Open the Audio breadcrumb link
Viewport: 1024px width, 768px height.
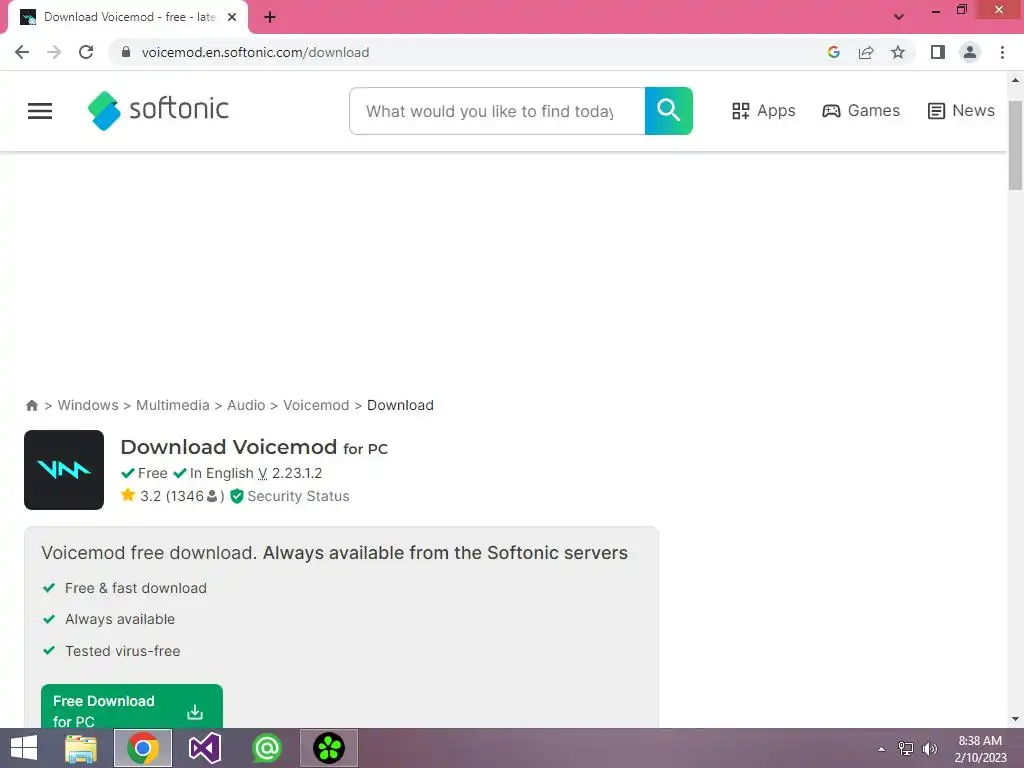pyautogui.click(x=246, y=406)
